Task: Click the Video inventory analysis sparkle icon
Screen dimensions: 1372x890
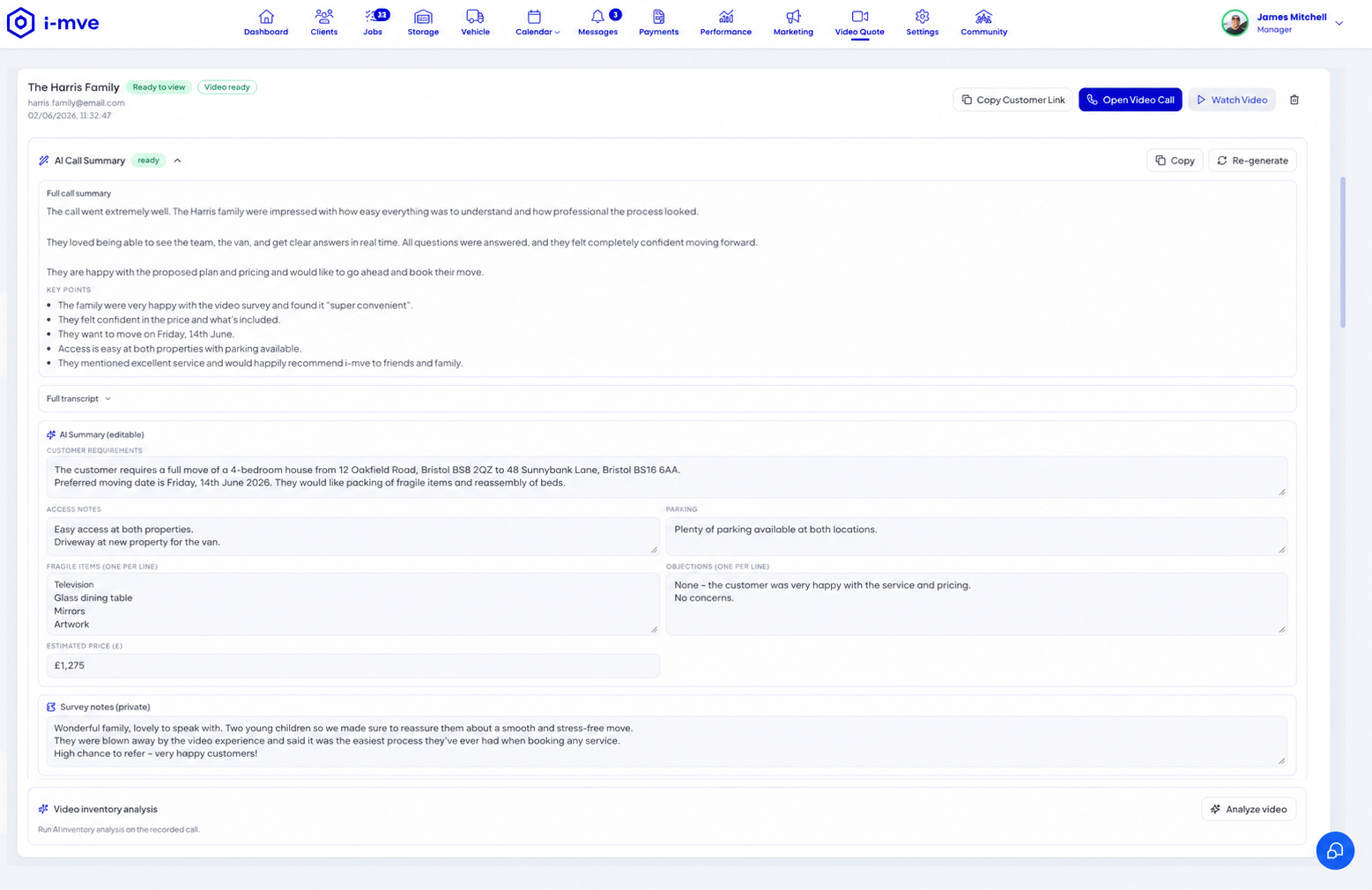Action: 43,809
